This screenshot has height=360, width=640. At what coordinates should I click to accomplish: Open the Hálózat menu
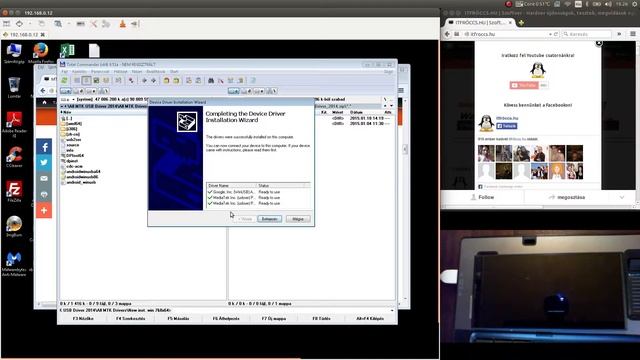point(121,71)
